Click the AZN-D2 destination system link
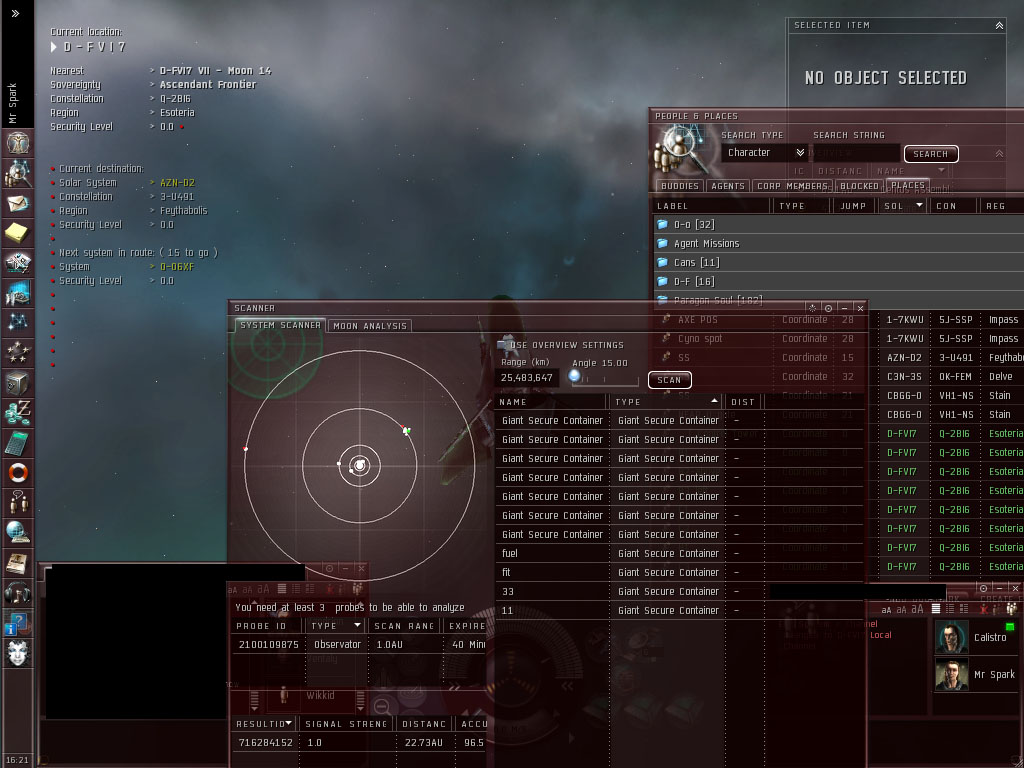 177,183
